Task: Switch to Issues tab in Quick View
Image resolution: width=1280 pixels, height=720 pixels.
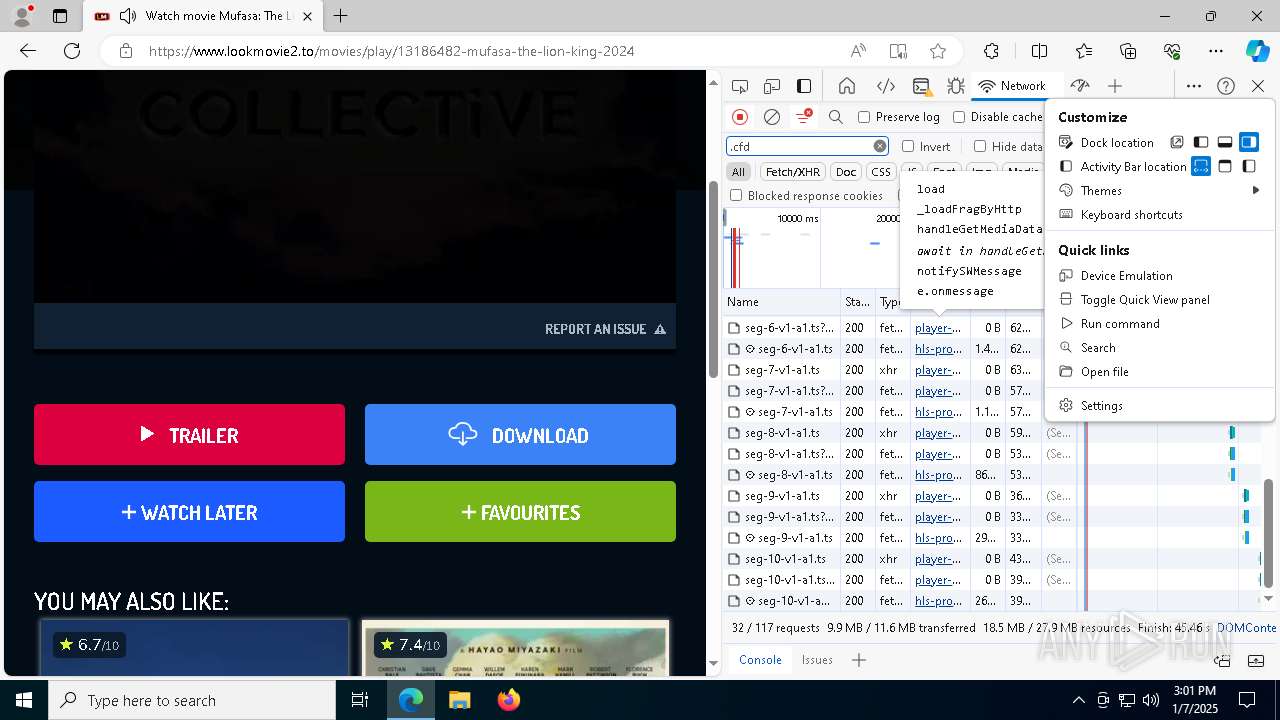Action: pyautogui.click(x=817, y=660)
